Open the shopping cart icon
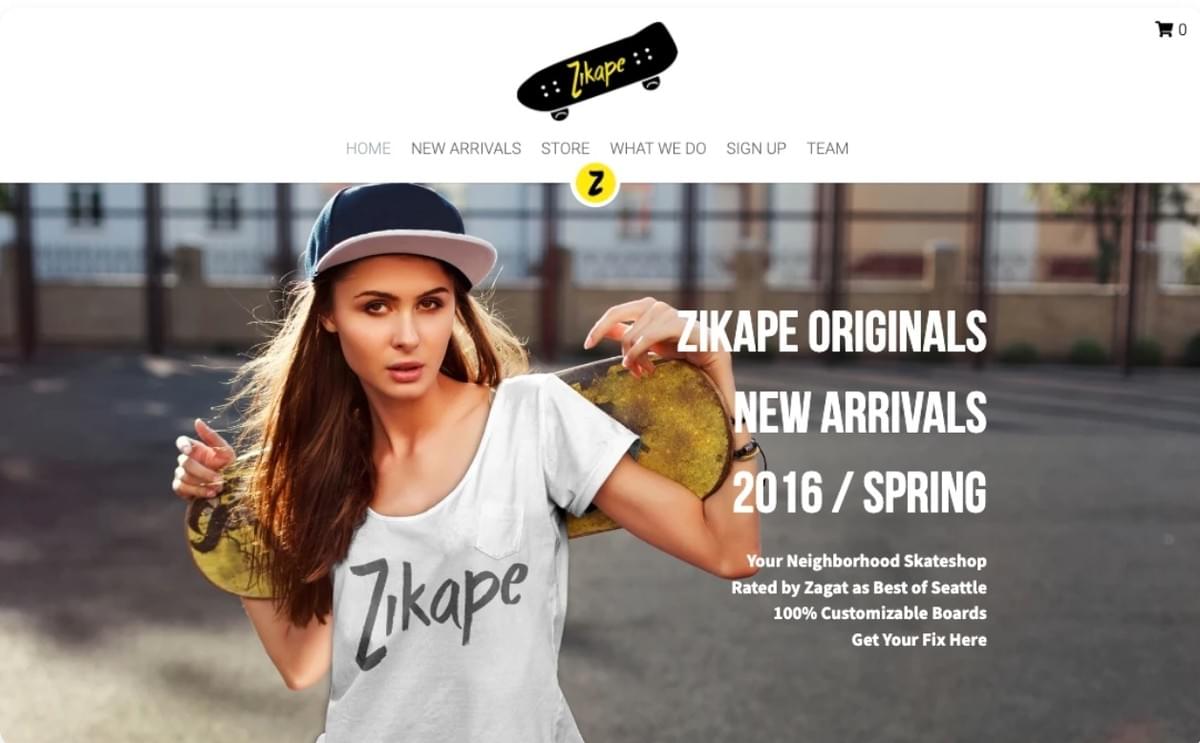Image resolution: width=1200 pixels, height=743 pixels. coord(1164,29)
